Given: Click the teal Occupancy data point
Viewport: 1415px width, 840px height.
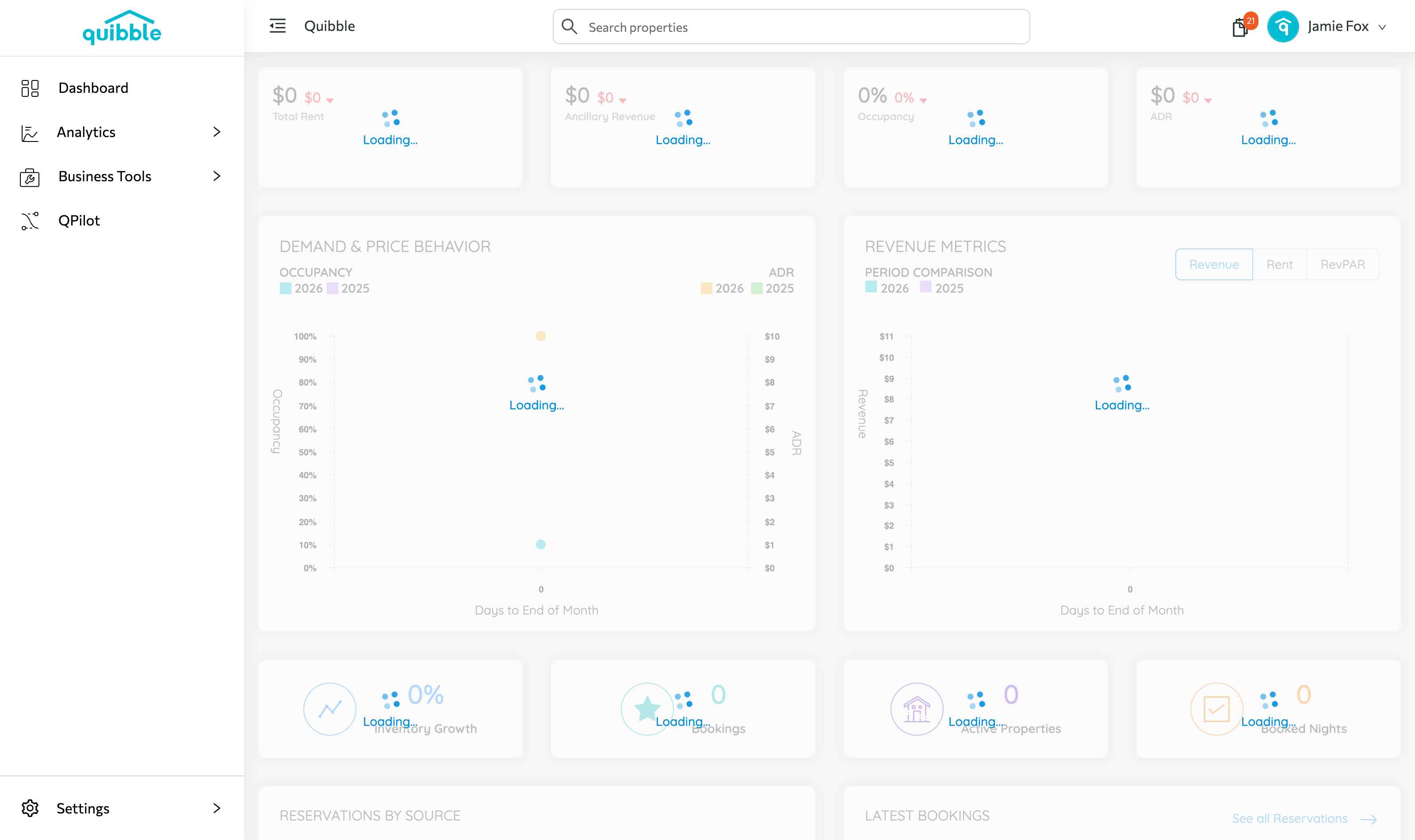Looking at the screenshot, I should pyautogui.click(x=540, y=545).
